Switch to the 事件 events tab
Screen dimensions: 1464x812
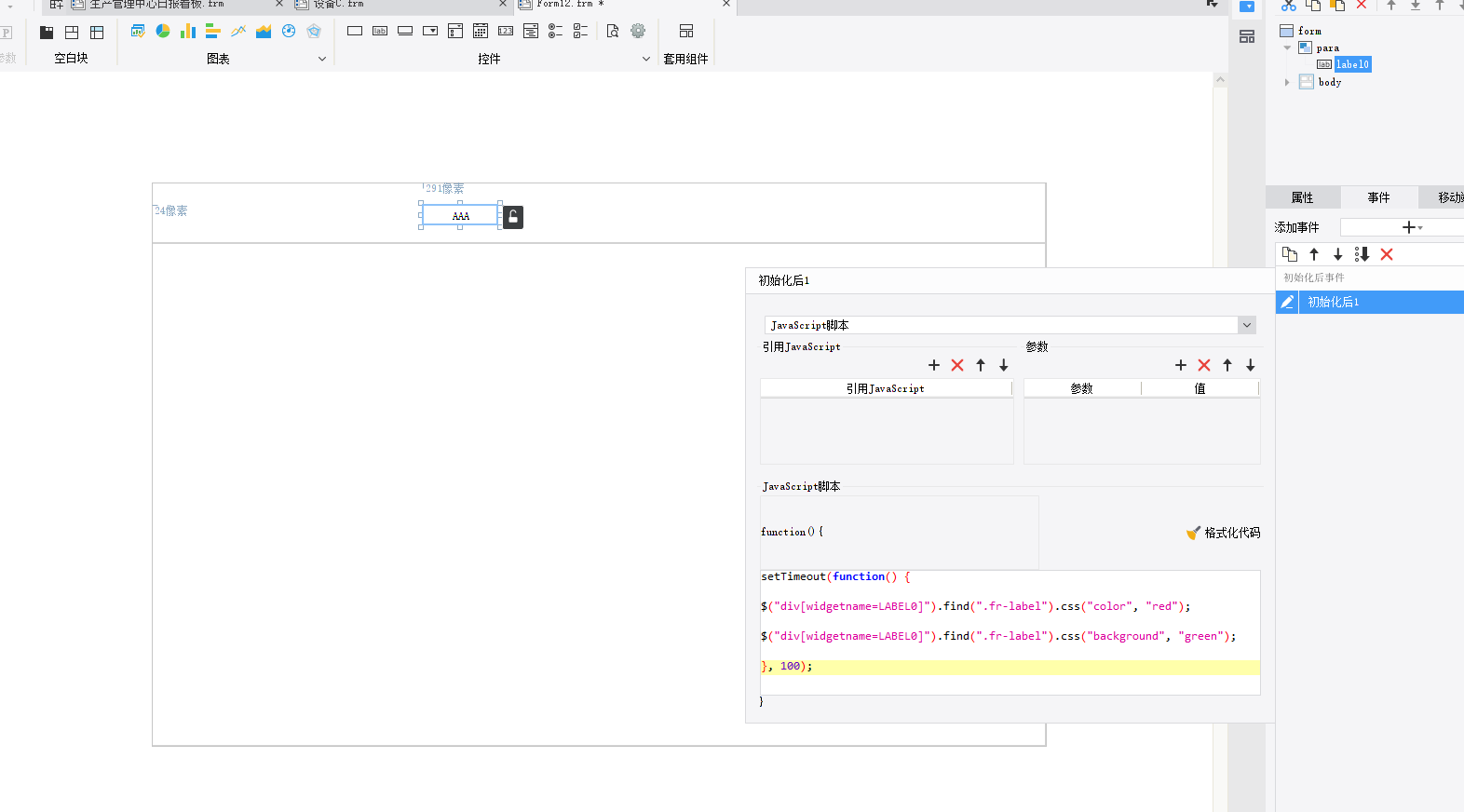click(1378, 197)
